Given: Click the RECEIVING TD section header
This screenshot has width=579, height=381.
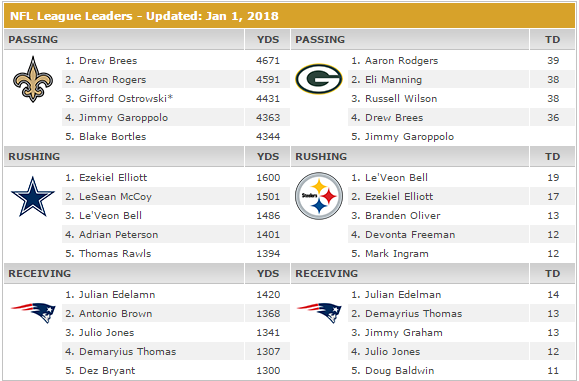Looking at the screenshot, I should pyautogui.click(x=433, y=274).
